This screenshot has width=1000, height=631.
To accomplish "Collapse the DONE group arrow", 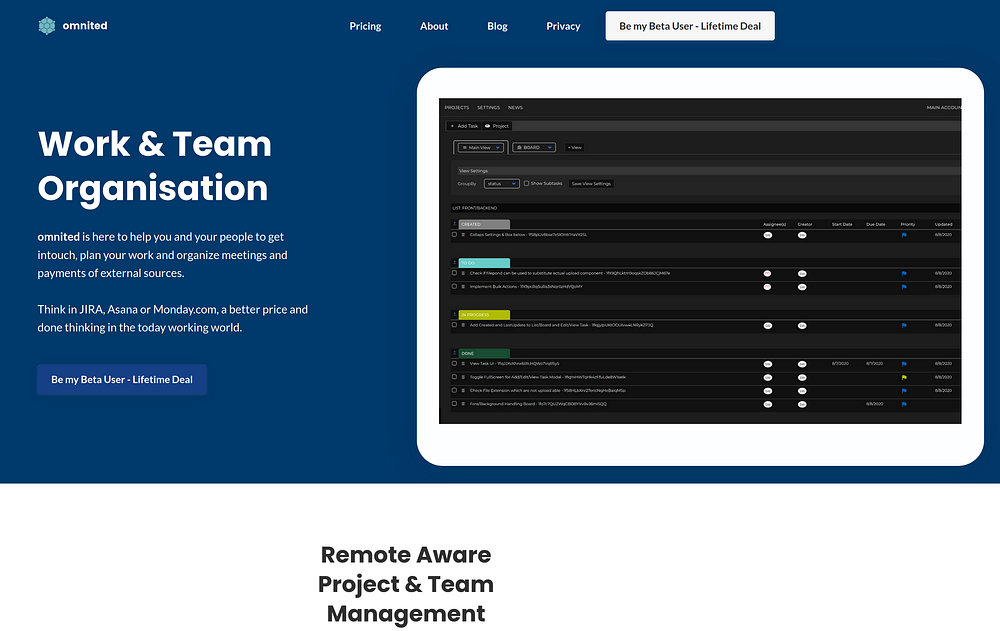I will (x=455, y=353).
